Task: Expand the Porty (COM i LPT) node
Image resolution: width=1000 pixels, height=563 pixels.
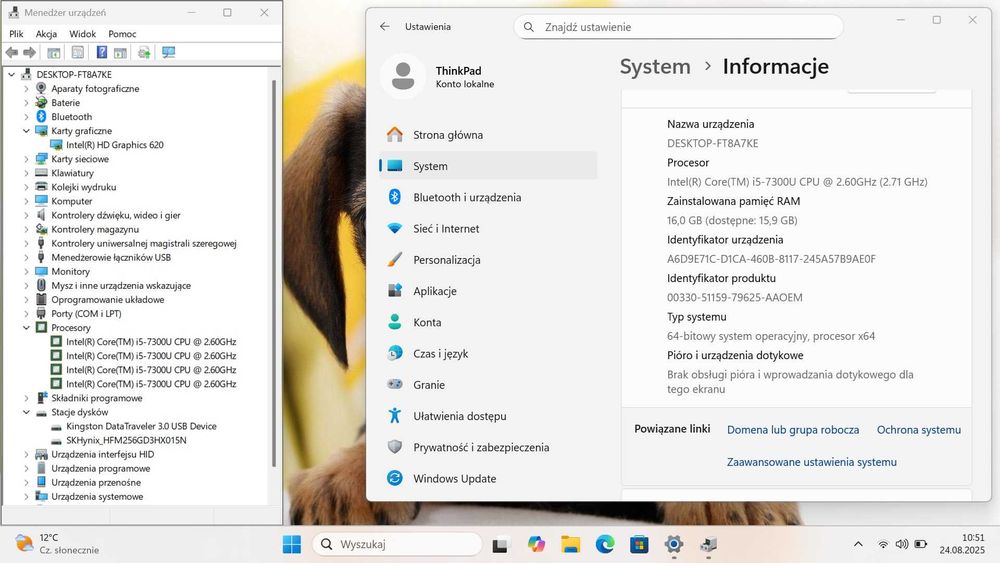Action: [x=26, y=314]
